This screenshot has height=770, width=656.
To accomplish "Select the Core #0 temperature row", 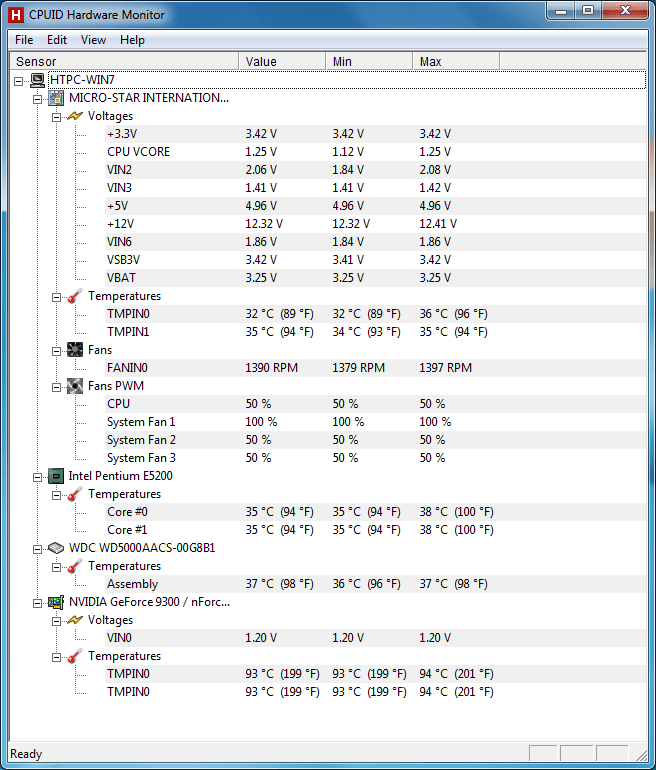I will pos(376,512).
